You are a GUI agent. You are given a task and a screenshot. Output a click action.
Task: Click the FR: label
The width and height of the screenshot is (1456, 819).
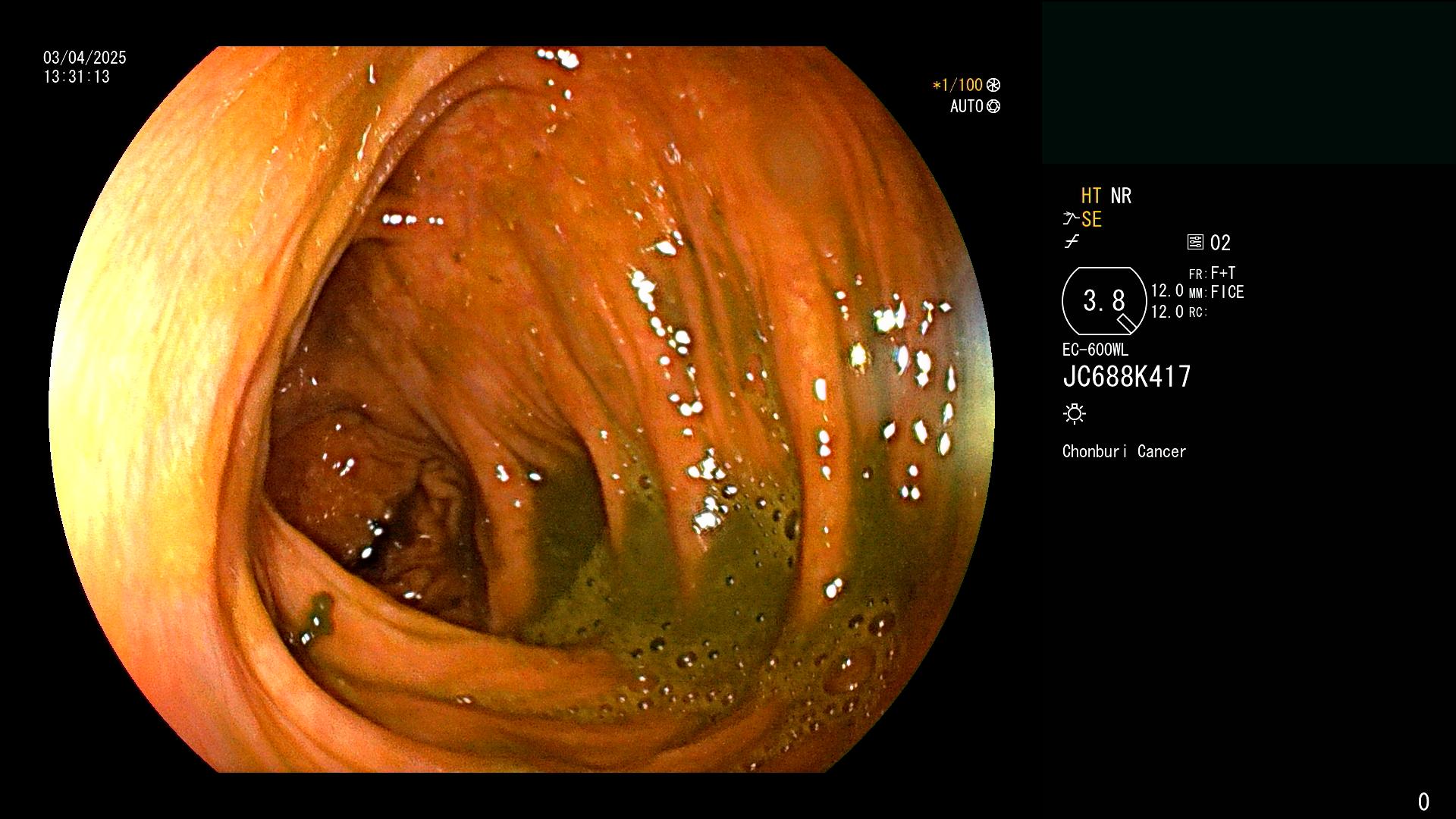coord(1197,274)
